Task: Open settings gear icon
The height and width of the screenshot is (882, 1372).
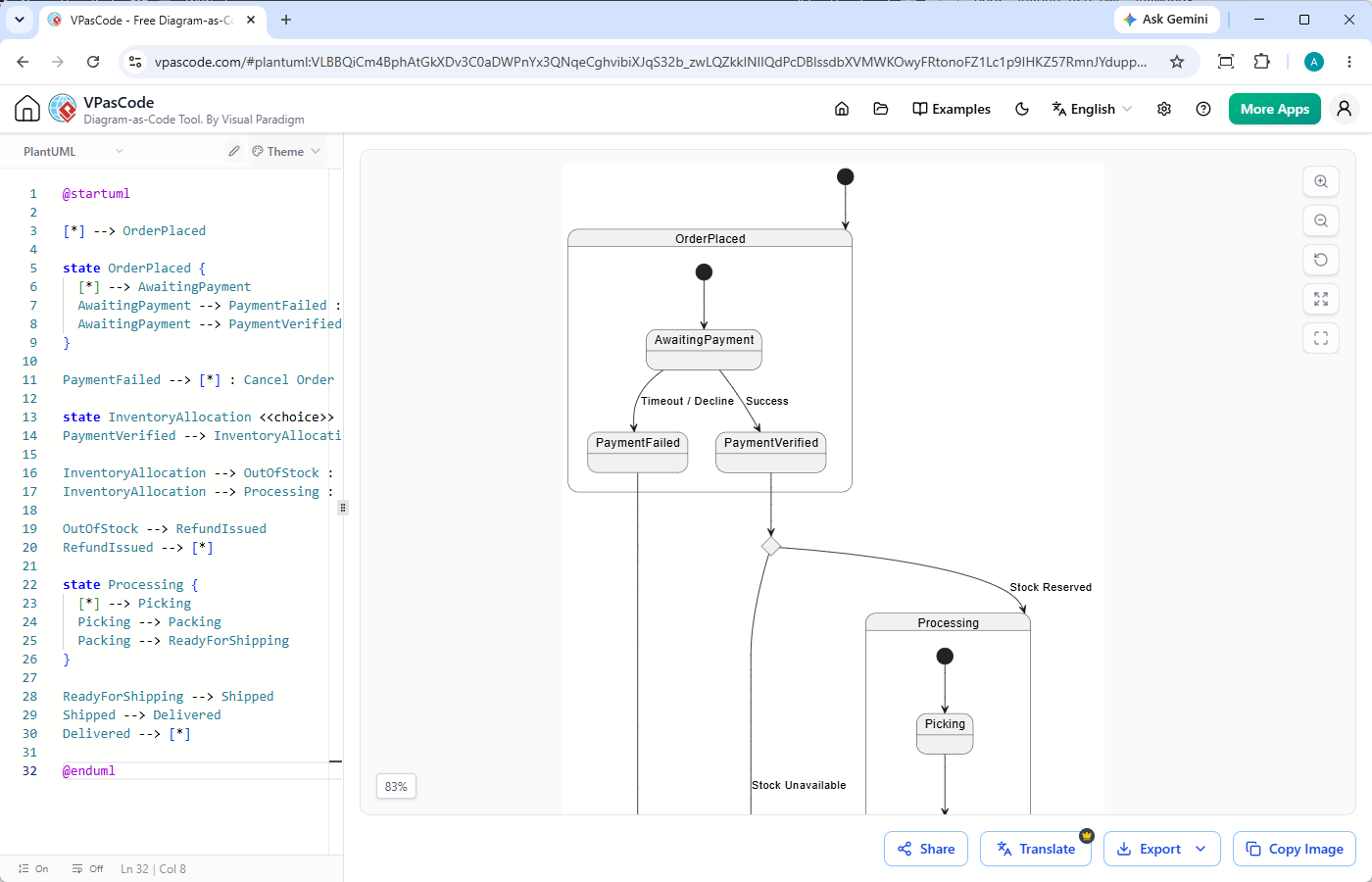Action: click(1164, 109)
